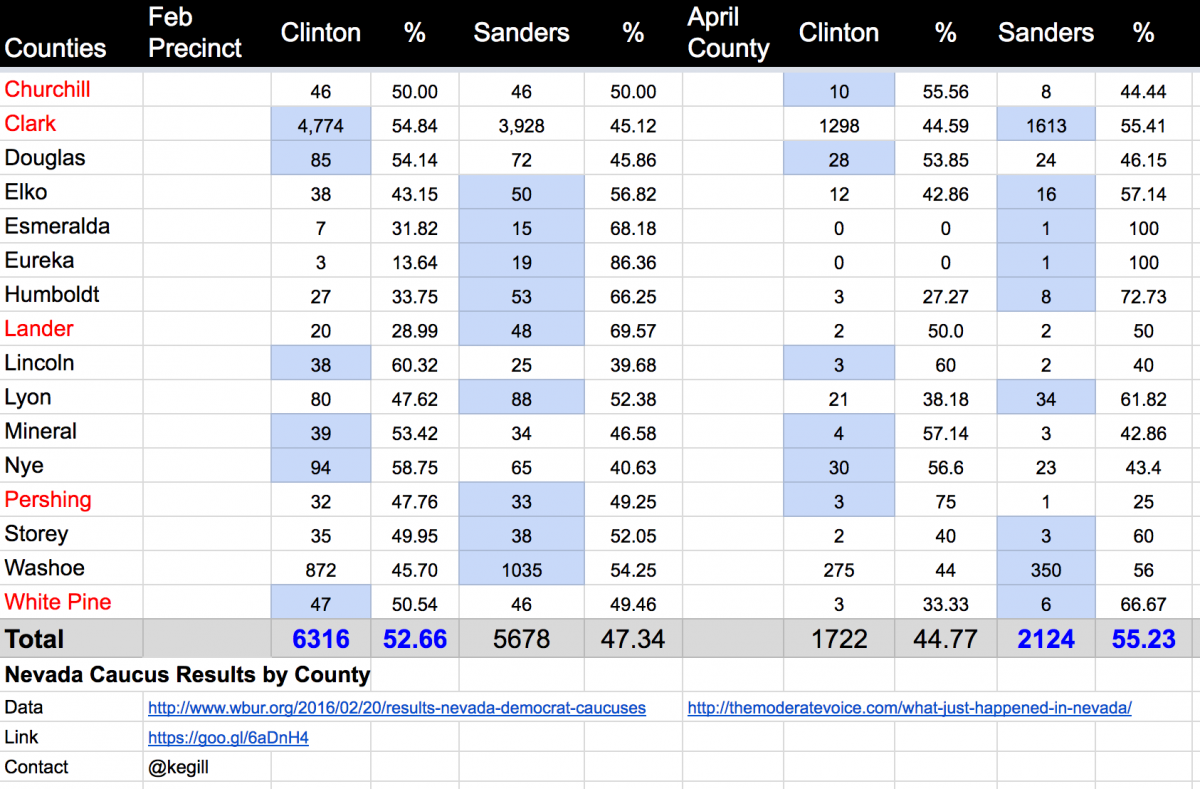Select the Nevada Caucus Results title cell
This screenshot has width=1200, height=789.
point(188,675)
